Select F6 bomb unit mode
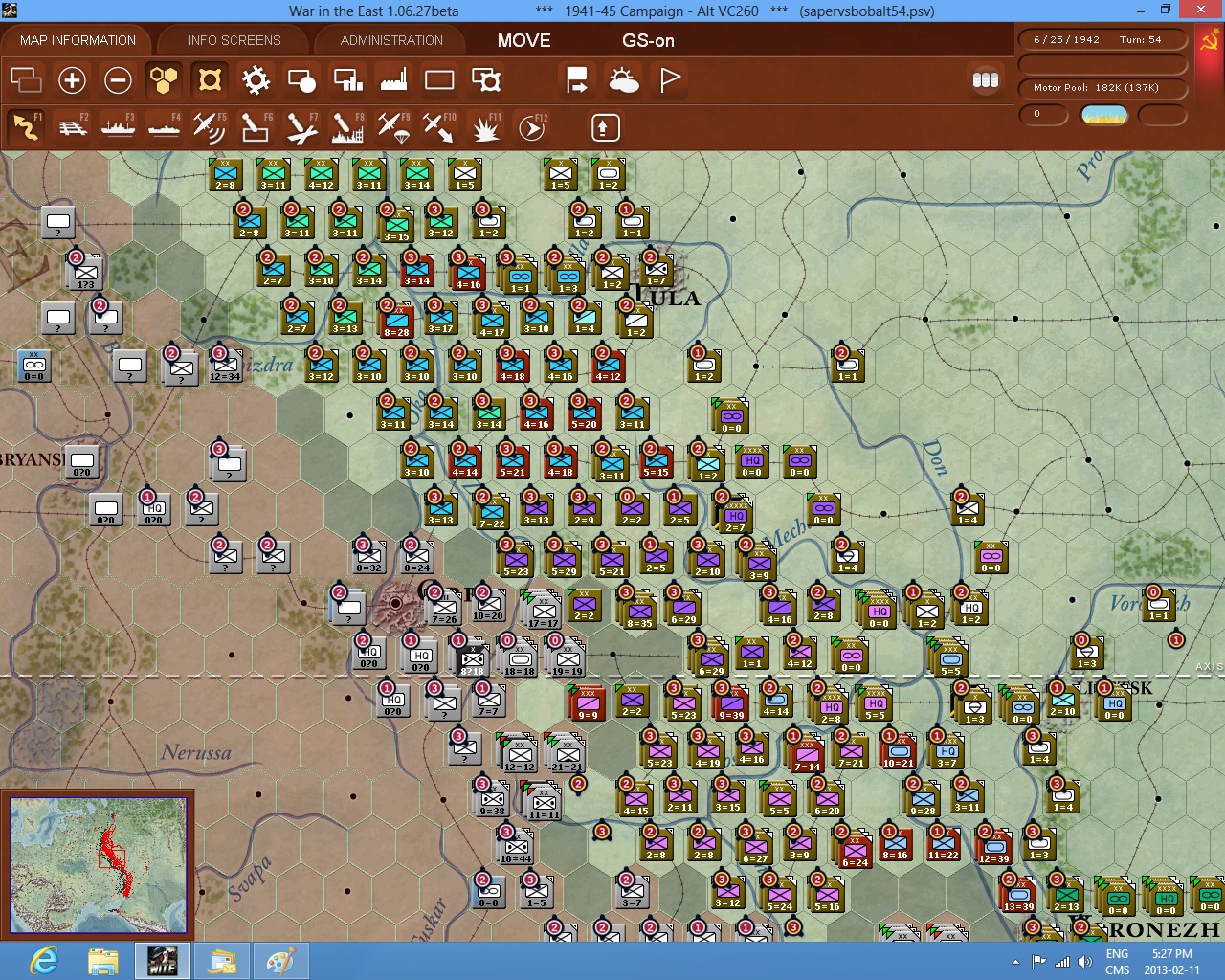 pyautogui.click(x=256, y=126)
